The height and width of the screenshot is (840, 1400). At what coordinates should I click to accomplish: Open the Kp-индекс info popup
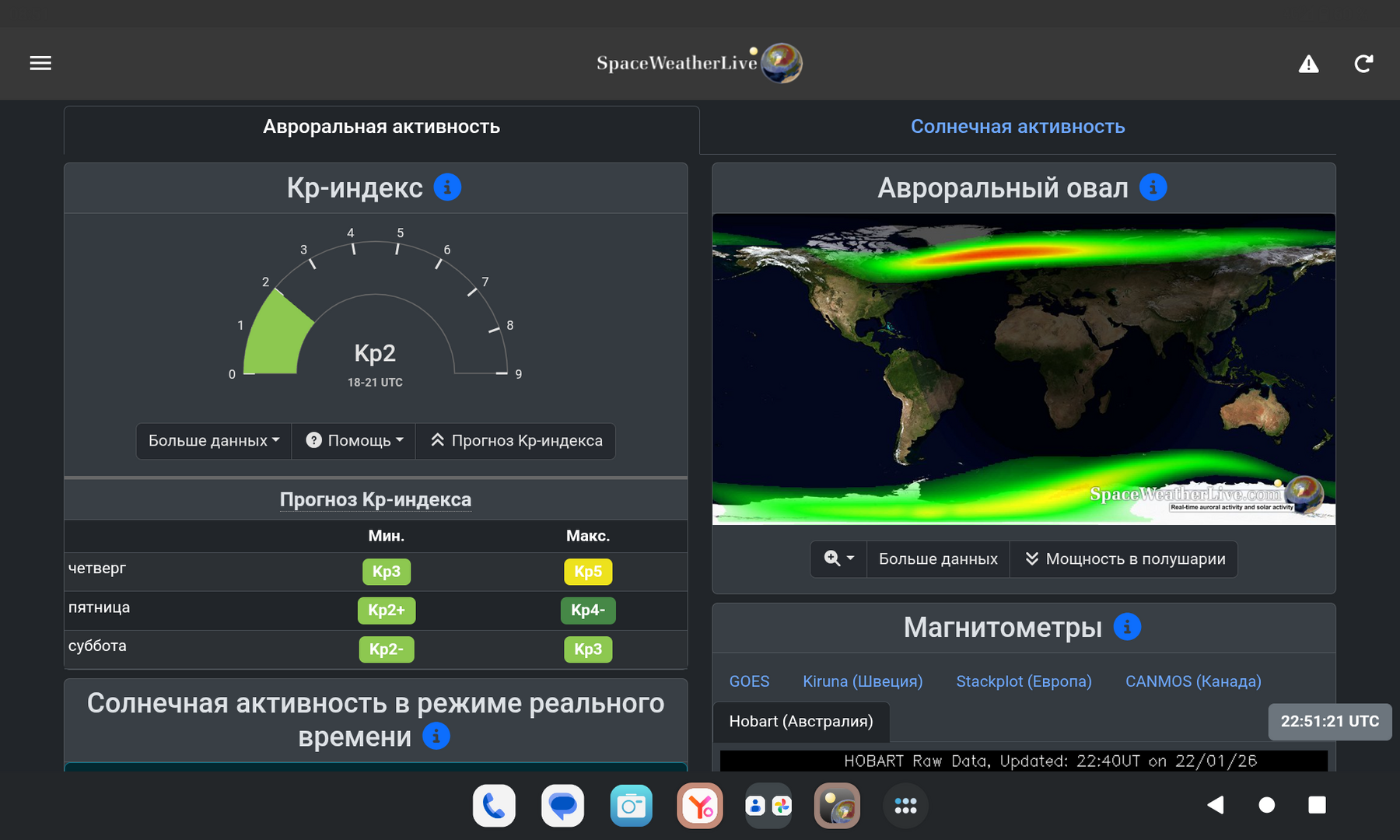pyautogui.click(x=447, y=187)
